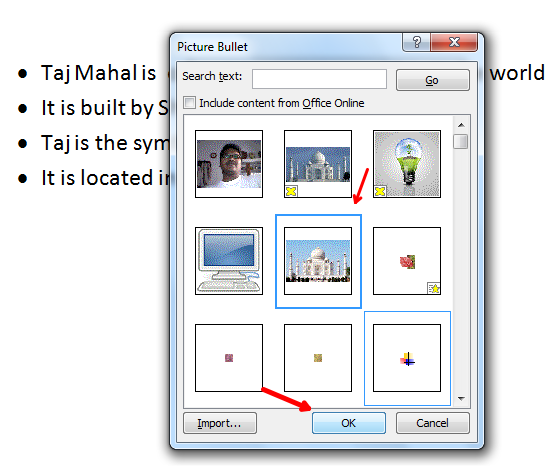The height and width of the screenshot is (466, 555).
Task: Select the computer monitor clip art
Action: click(x=229, y=261)
